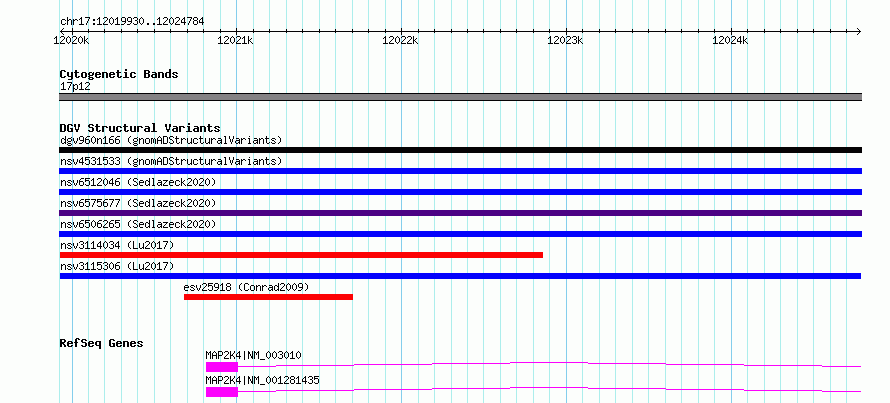Click the MAP2K4 NM_003010 magenta exon block

[x=222, y=367]
